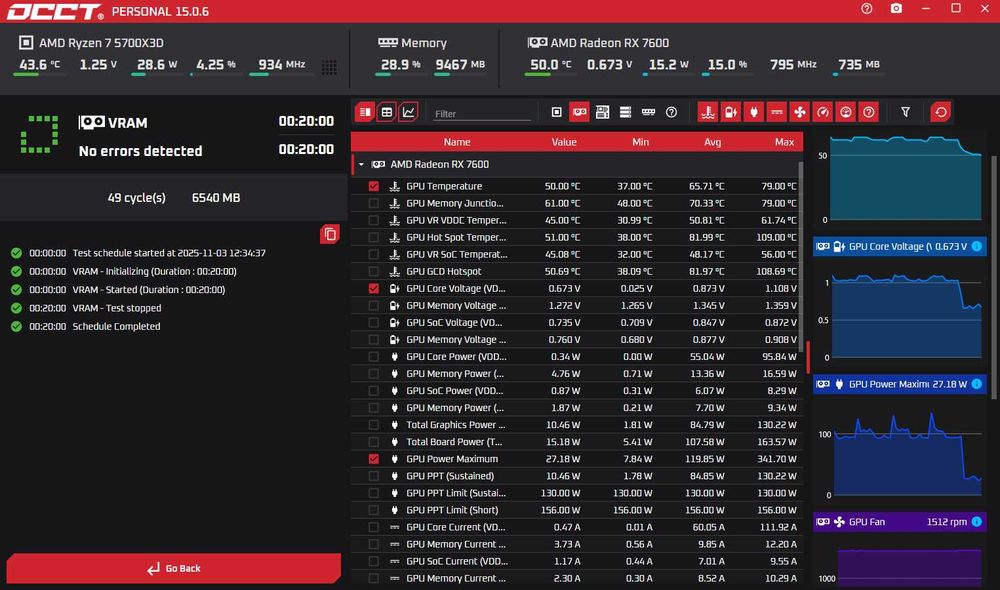Toggle the current sensor type filter
This screenshot has width=1000, height=590.
777,112
